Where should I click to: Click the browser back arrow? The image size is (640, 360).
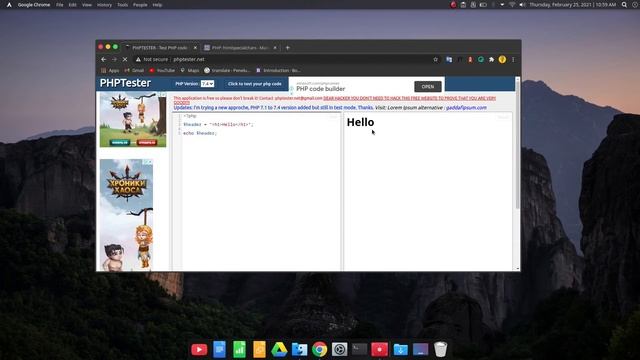click(x=104, y=60)
